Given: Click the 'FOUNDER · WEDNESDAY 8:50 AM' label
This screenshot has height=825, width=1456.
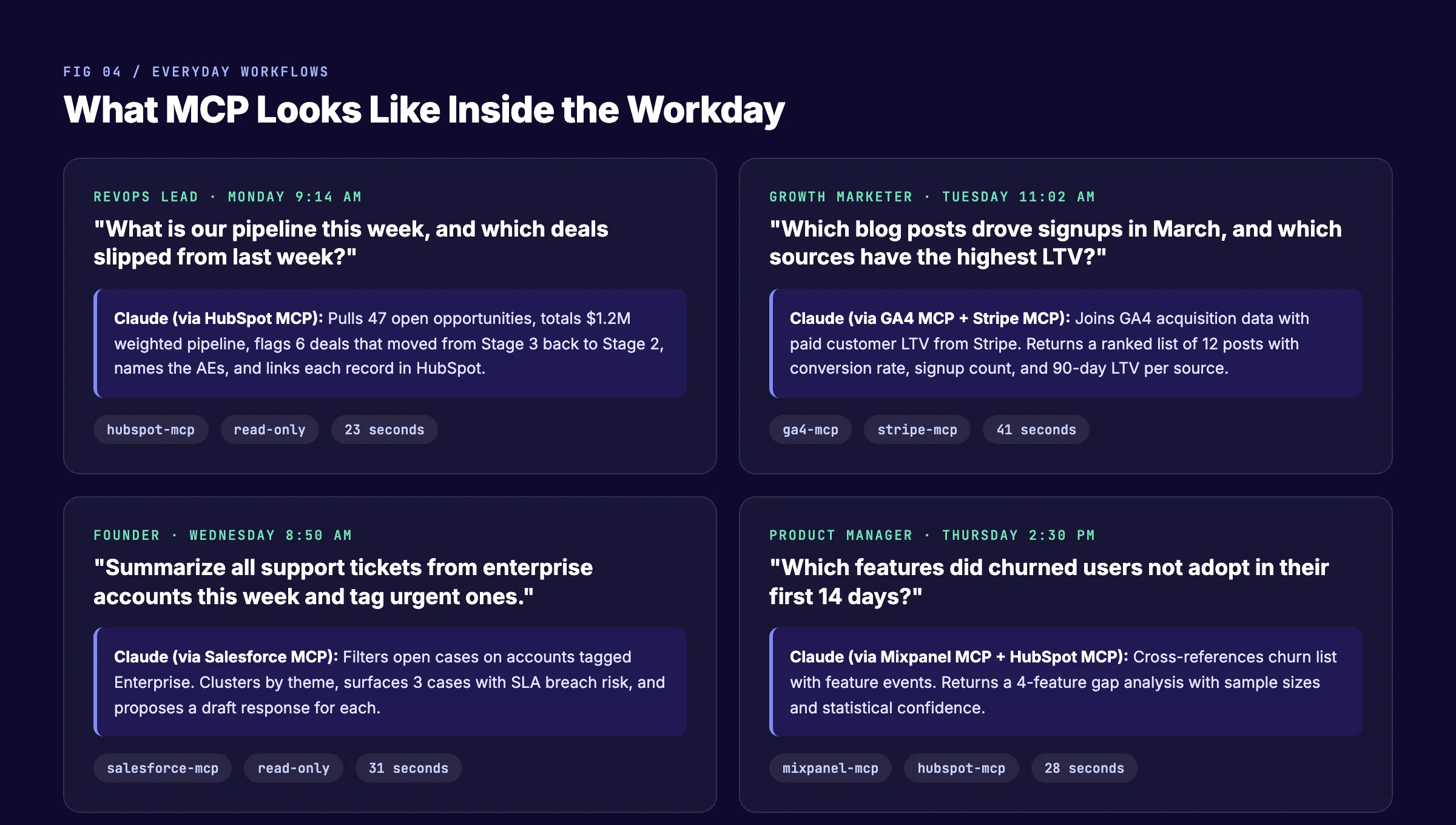Looking at the screenshot, I should coord(223,535).
